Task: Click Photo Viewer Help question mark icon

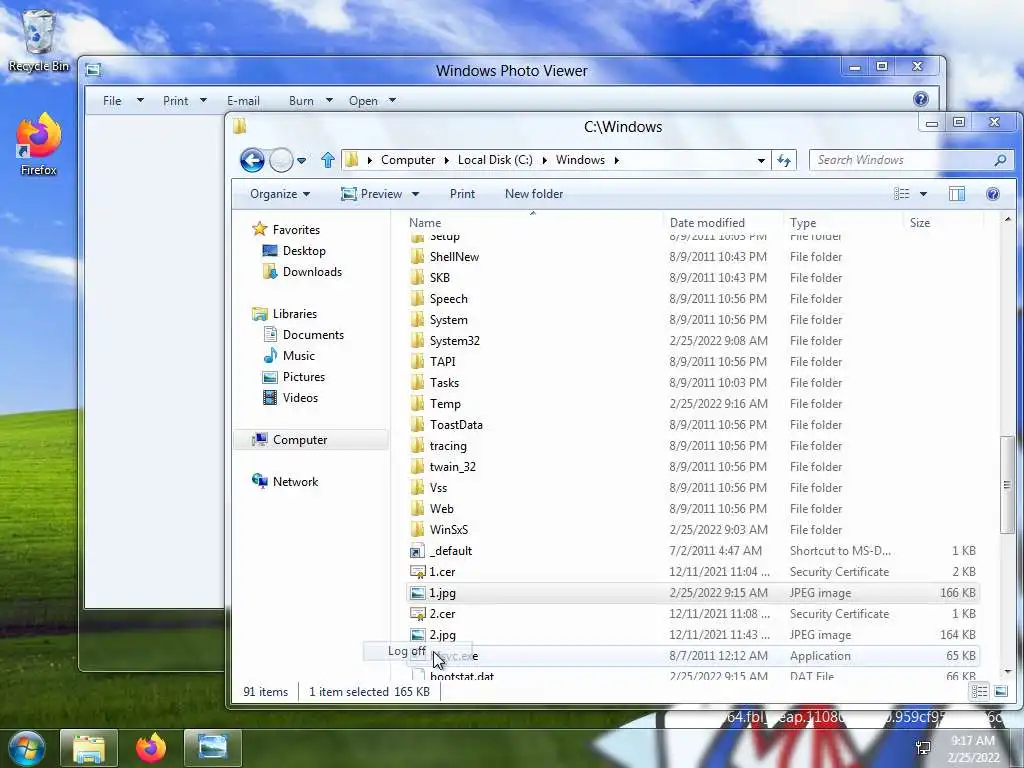Action: pos(921,99)
